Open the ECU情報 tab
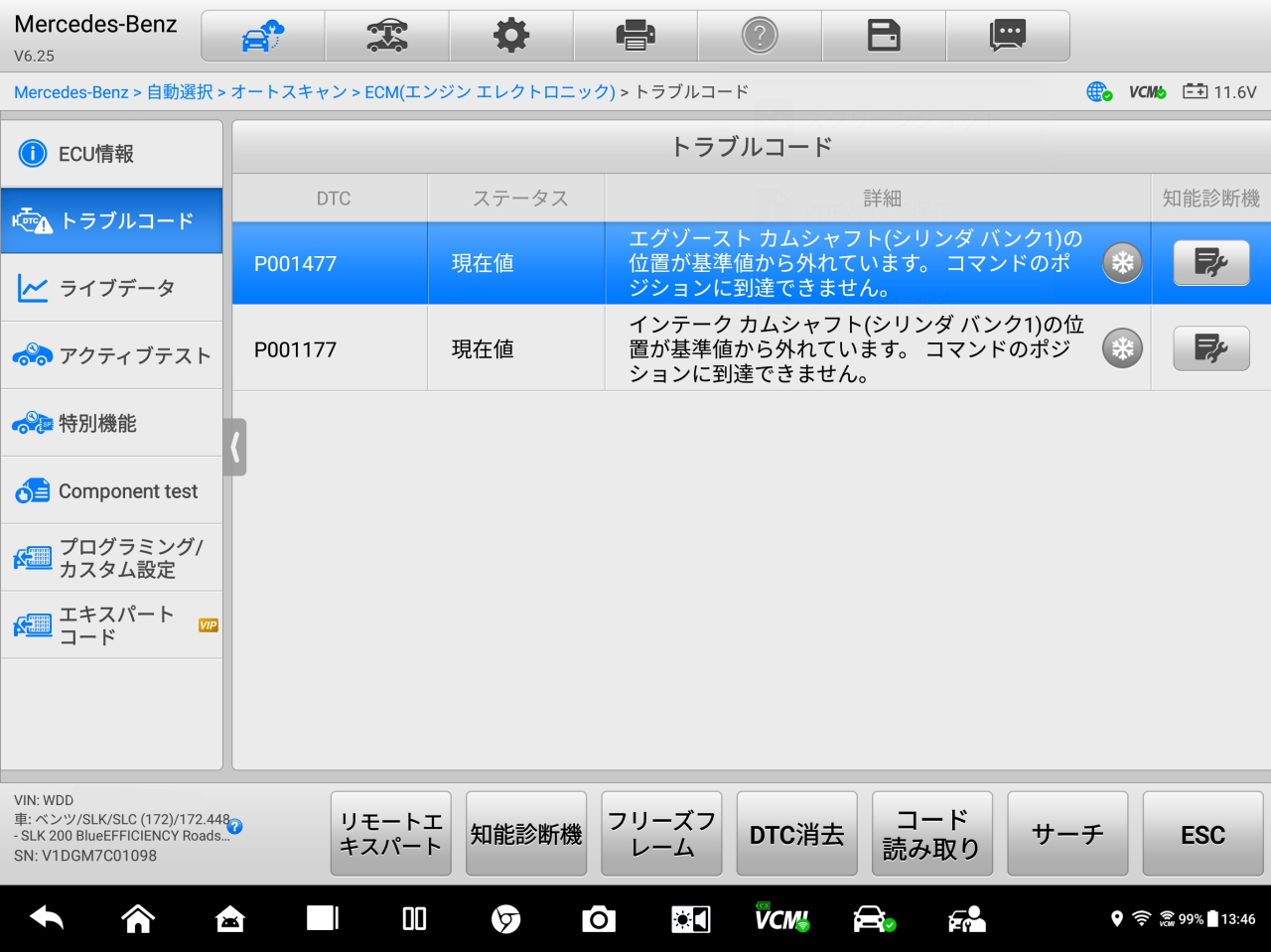 112,154
